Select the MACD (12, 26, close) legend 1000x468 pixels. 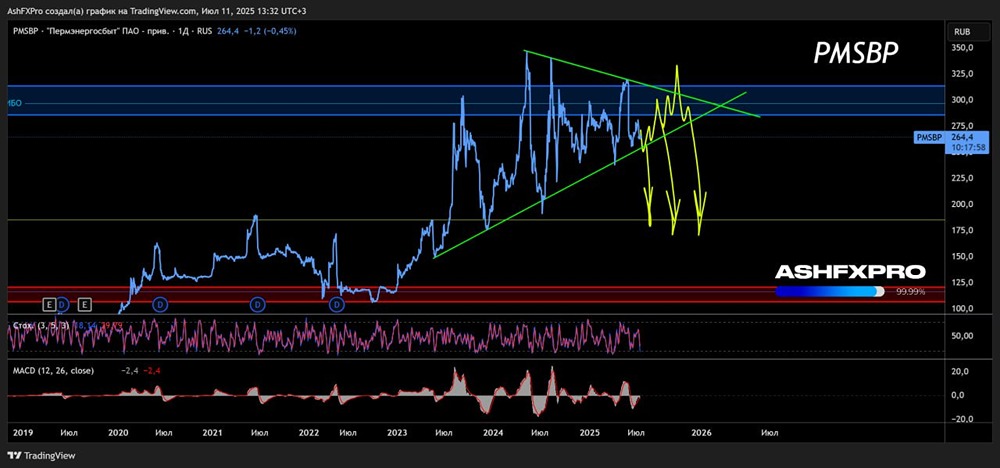(53, 370)
